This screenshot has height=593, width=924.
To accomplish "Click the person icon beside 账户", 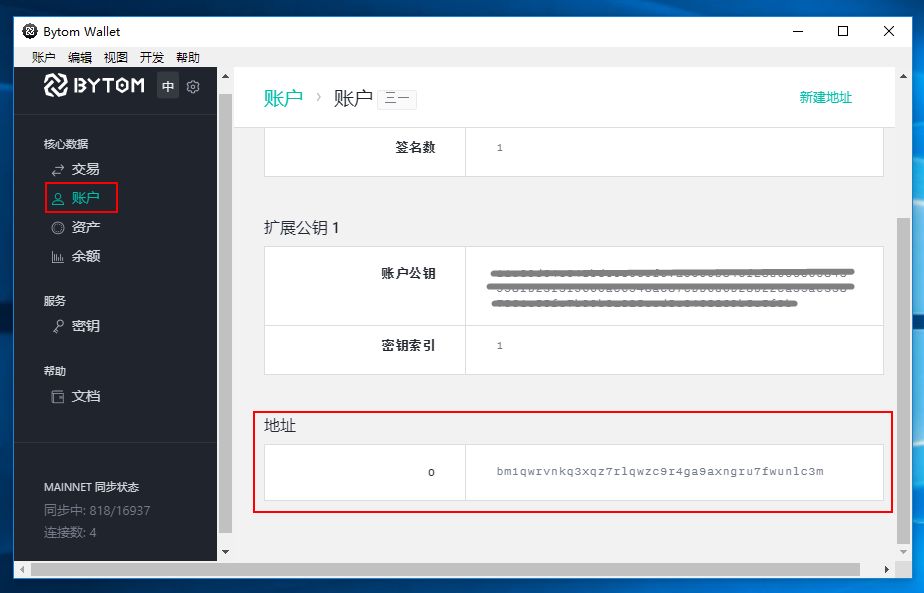I will (58, 199).
